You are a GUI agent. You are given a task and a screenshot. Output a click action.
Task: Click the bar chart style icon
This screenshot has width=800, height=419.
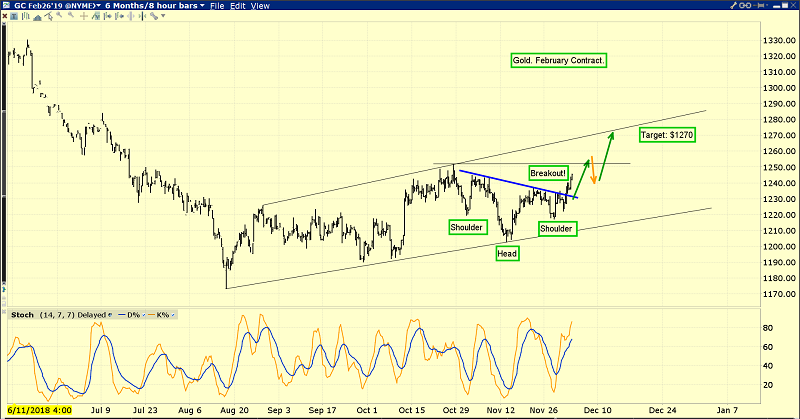pyautogui.click(x=26, y=16)
